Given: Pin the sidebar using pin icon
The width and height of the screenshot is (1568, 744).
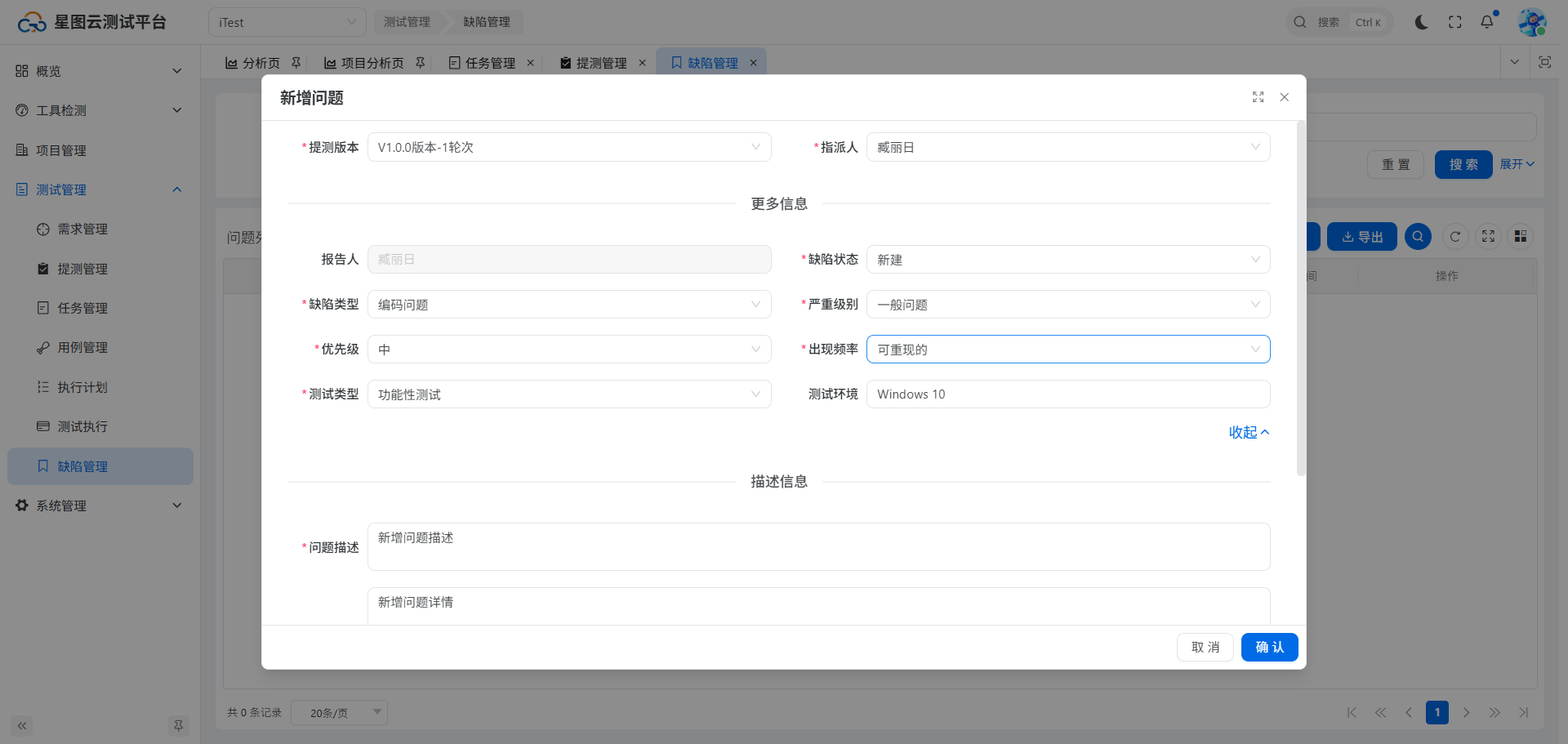Looking at the screenshot, I should coord(178,725).
